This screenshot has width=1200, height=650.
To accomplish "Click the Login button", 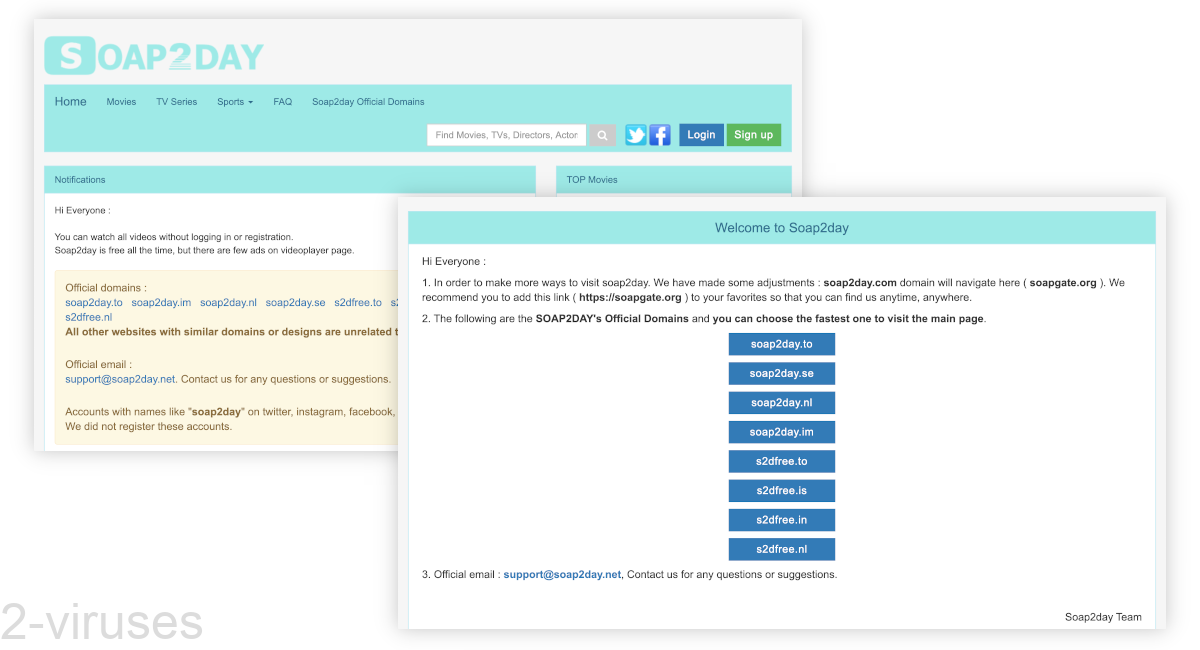I will click(701, 135).
